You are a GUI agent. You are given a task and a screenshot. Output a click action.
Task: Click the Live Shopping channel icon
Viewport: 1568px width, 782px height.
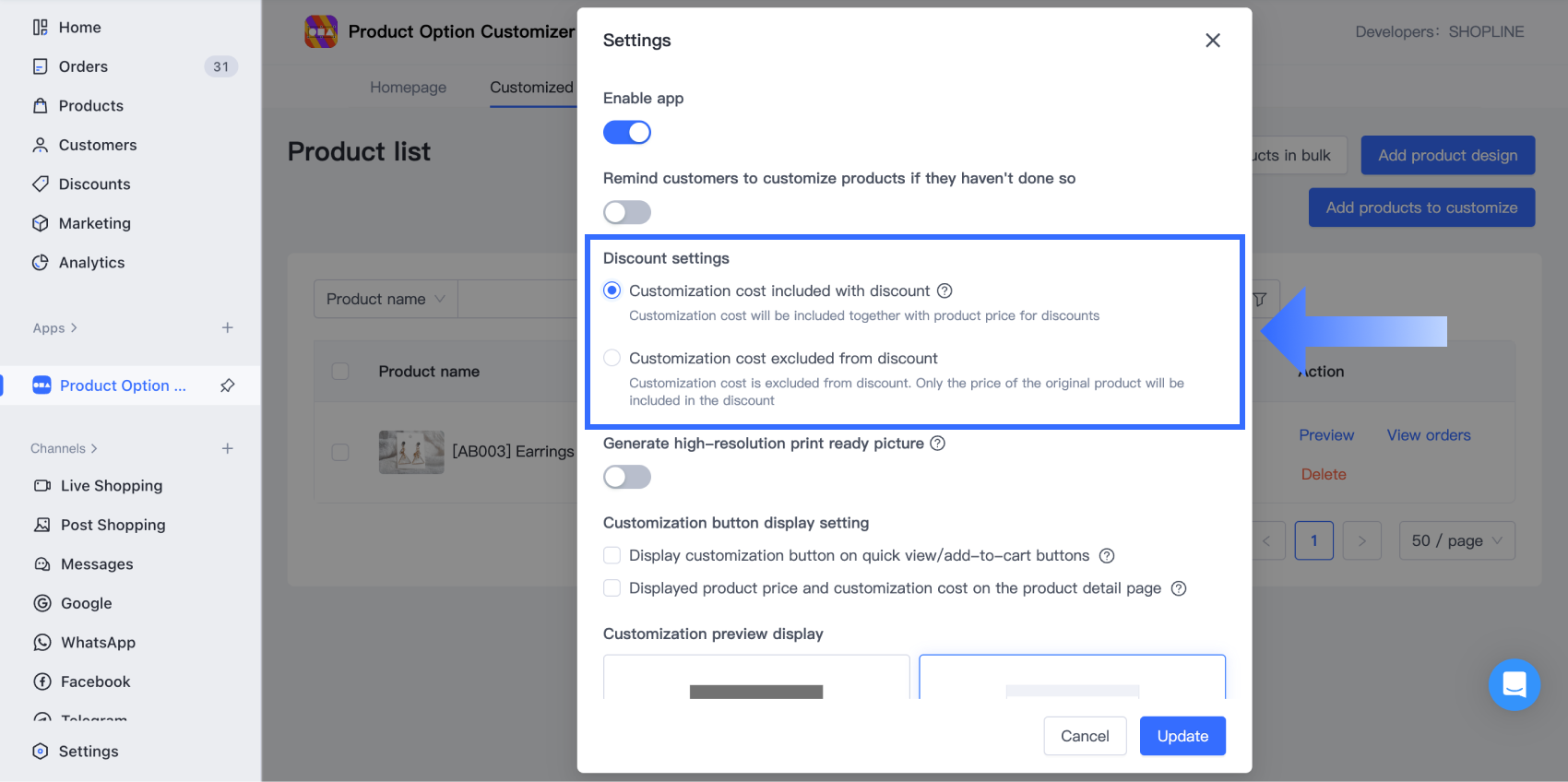click(42, 485)
